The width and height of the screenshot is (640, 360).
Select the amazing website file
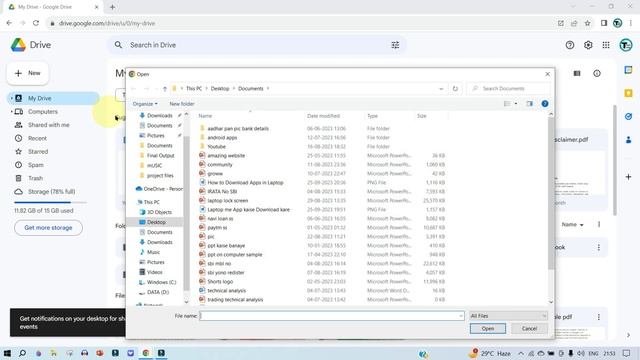[226, 156]
